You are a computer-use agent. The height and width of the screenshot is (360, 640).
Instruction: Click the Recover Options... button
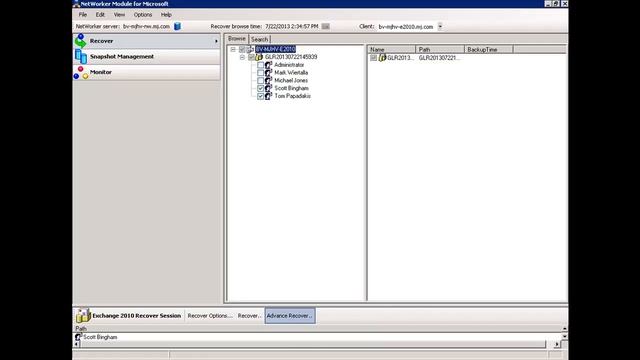[210, 316]
